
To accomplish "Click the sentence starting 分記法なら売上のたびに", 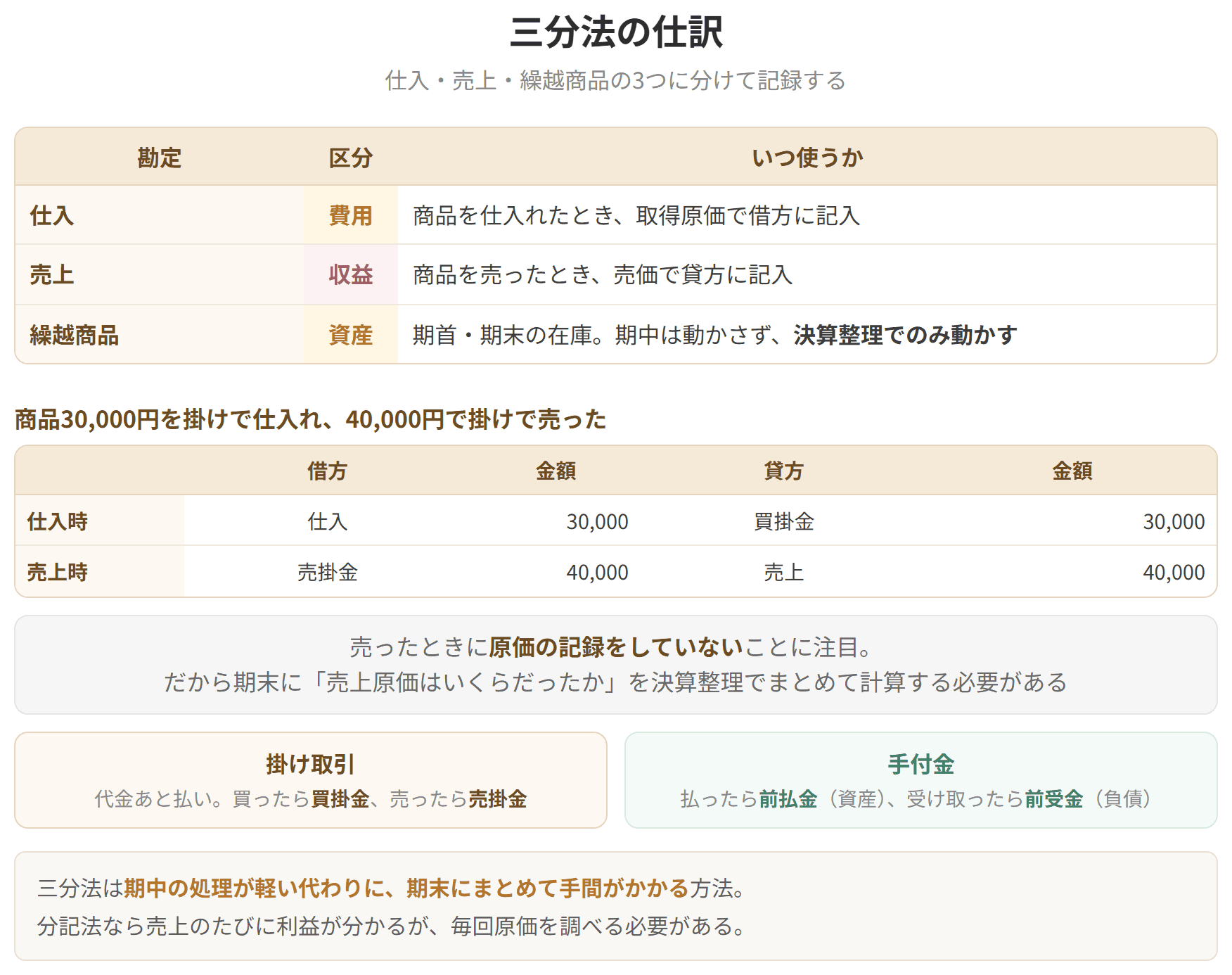I will pos(392,926).
